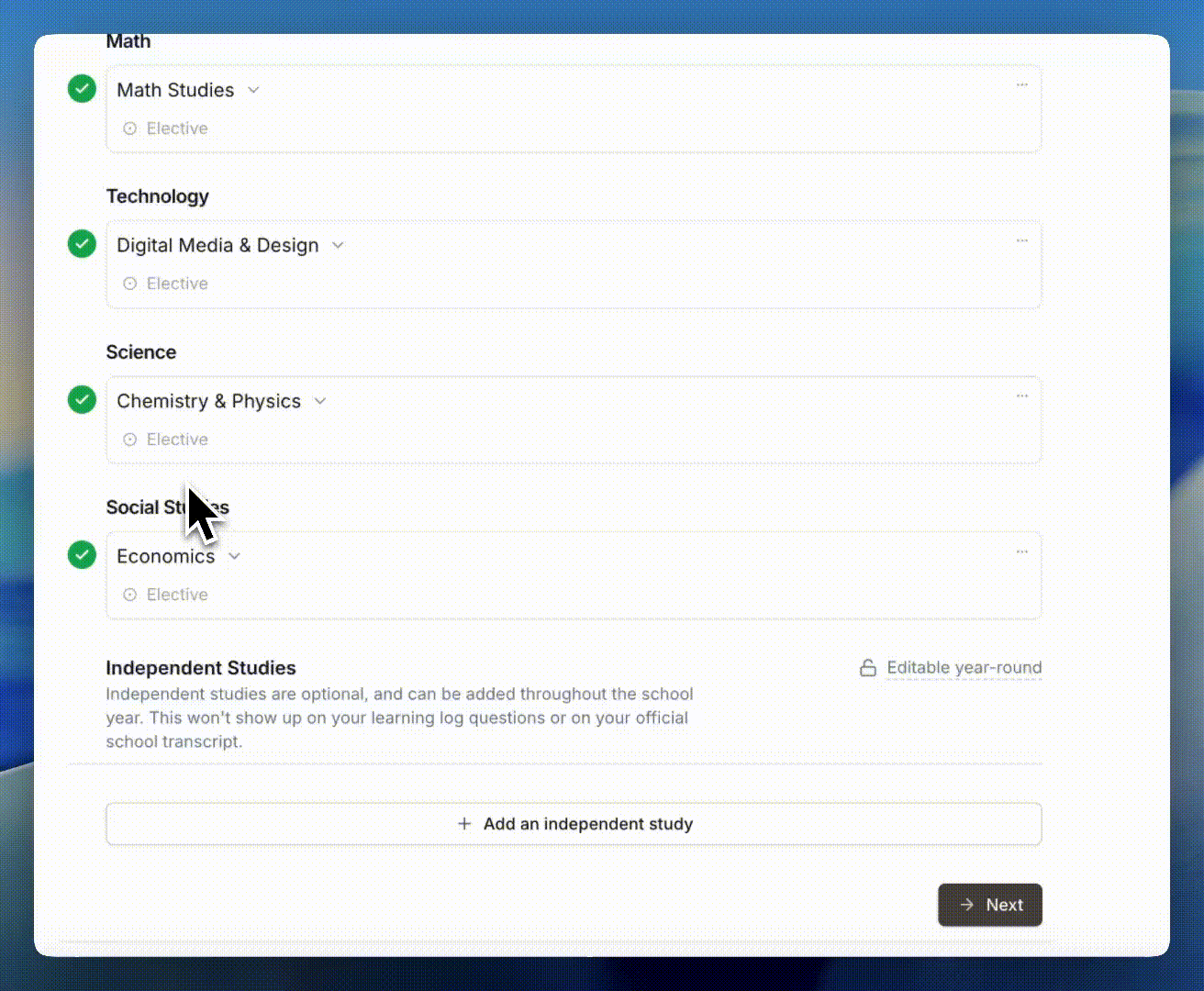
Task: Click the unlock icon beside Editable year-round
Action: coord(867,668)
